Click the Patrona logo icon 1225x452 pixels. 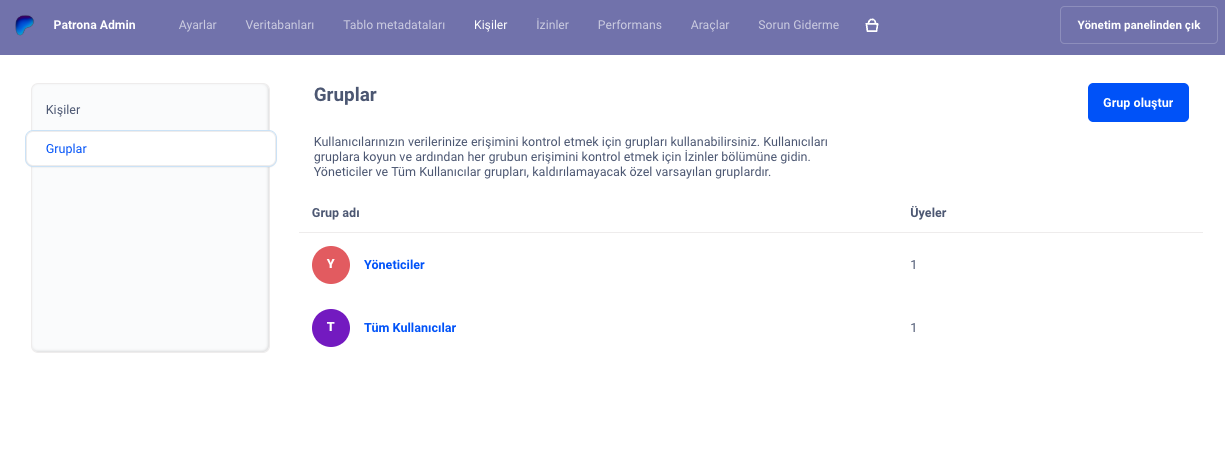[25, 25]
